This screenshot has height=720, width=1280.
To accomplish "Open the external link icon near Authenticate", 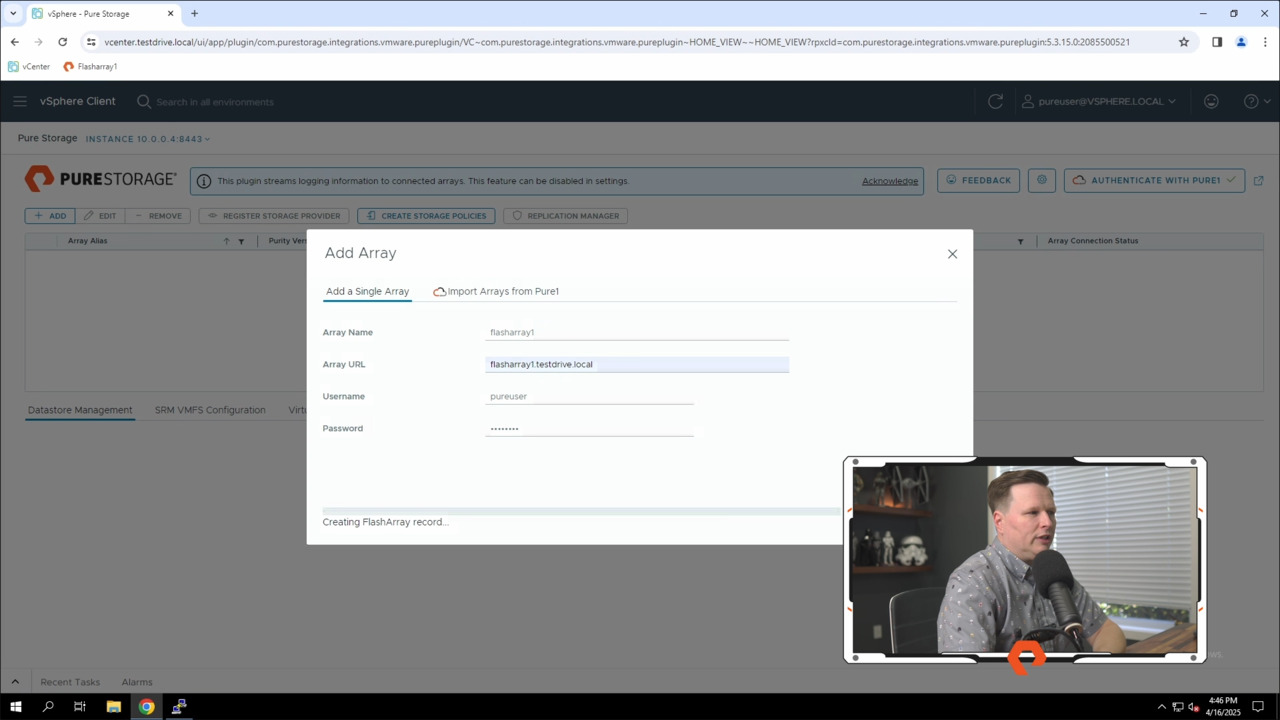I will [1258, 180].
